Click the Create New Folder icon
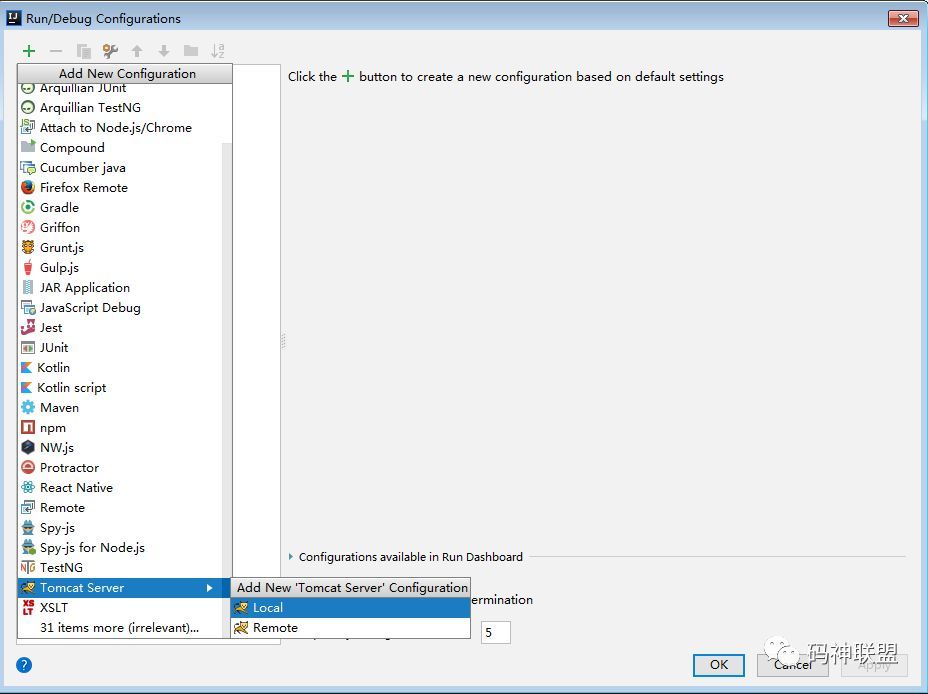This screenshot has width=928, height=694. pyautogui.click(x=191, y=51)
